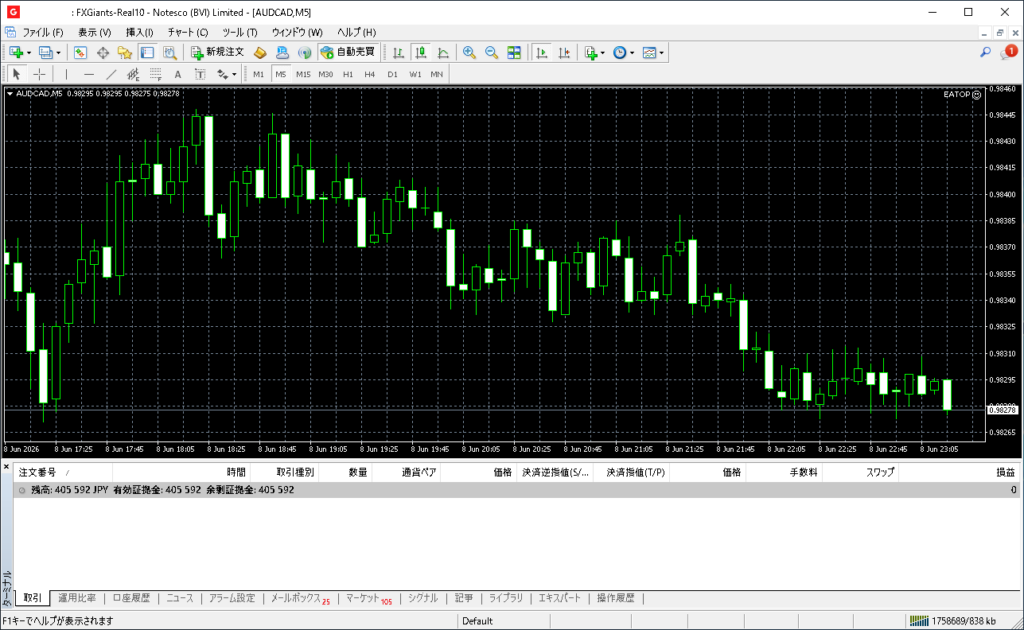This screenshot has height=630, width=1024.
Task: Click the connection status 1758689/838 kb
Action: click(x=953, y=621)
